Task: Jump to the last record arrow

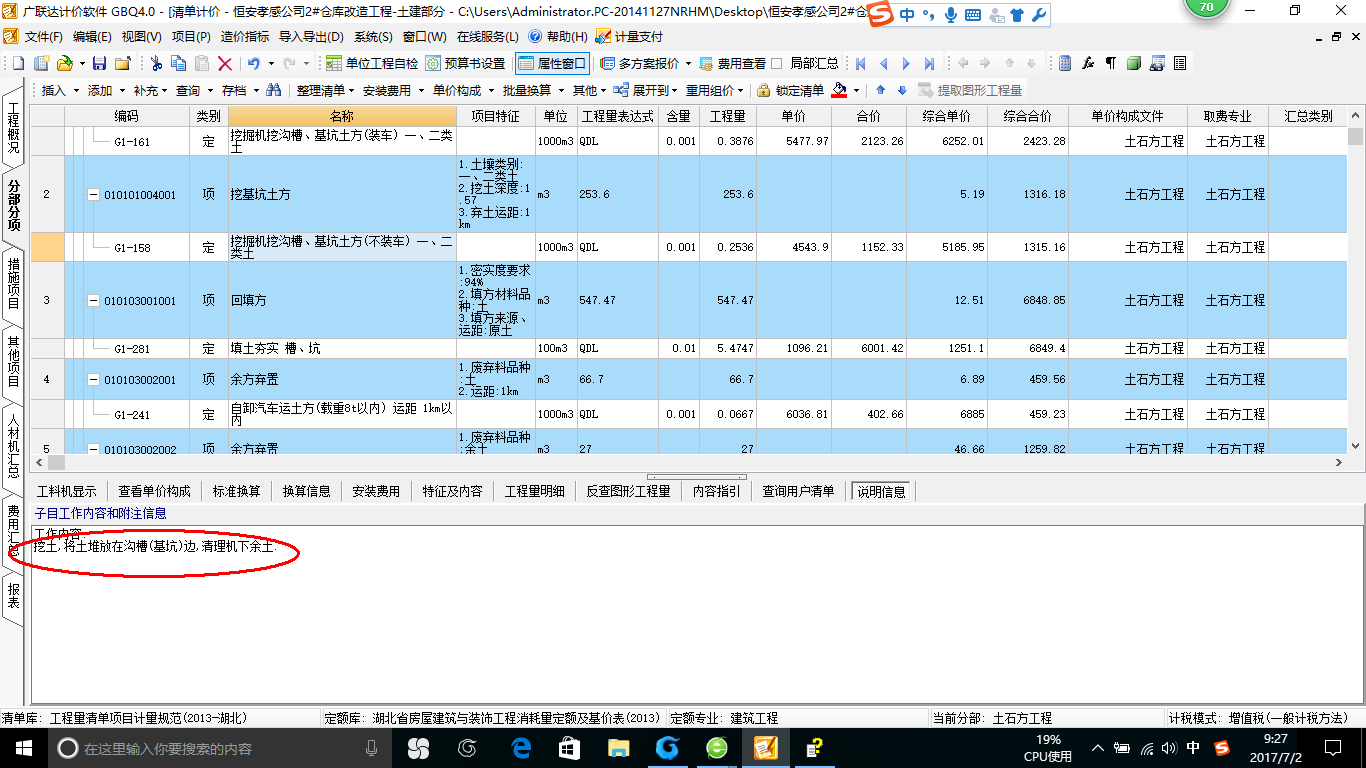Action: click(x=929, y=63)
